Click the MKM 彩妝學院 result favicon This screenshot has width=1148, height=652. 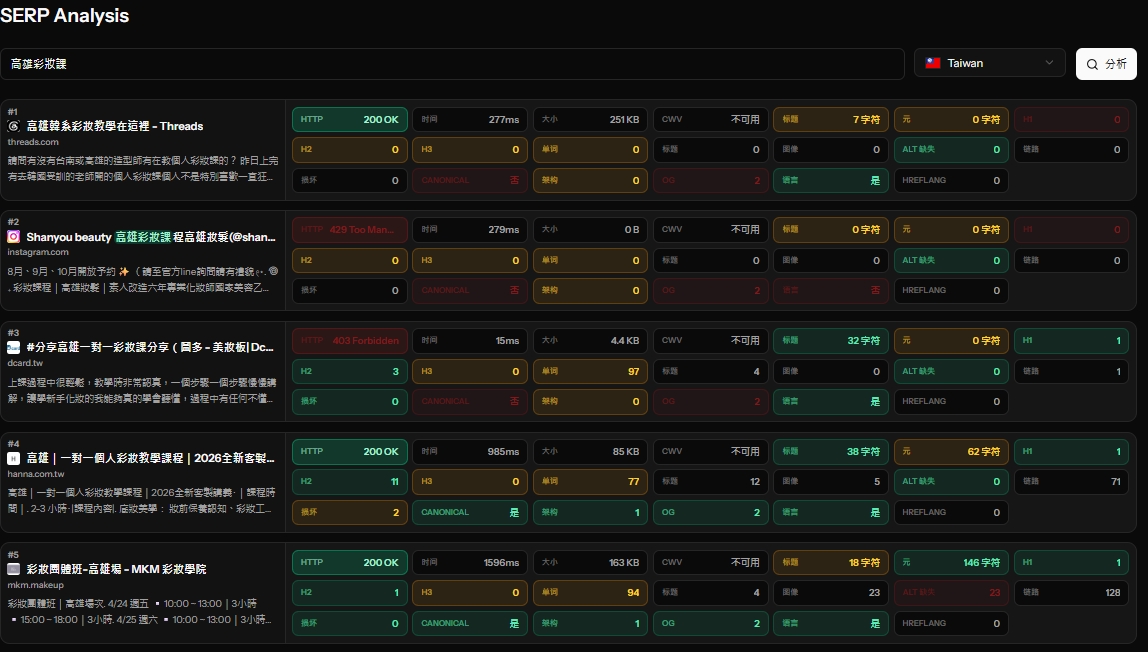tap(13, 569)
